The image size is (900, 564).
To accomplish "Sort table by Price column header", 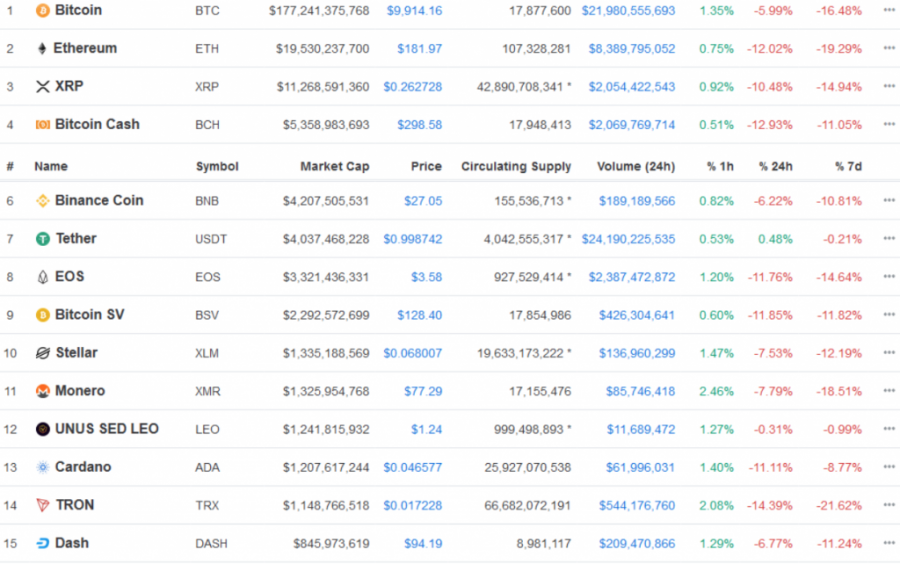I will [x=426, y=166].
